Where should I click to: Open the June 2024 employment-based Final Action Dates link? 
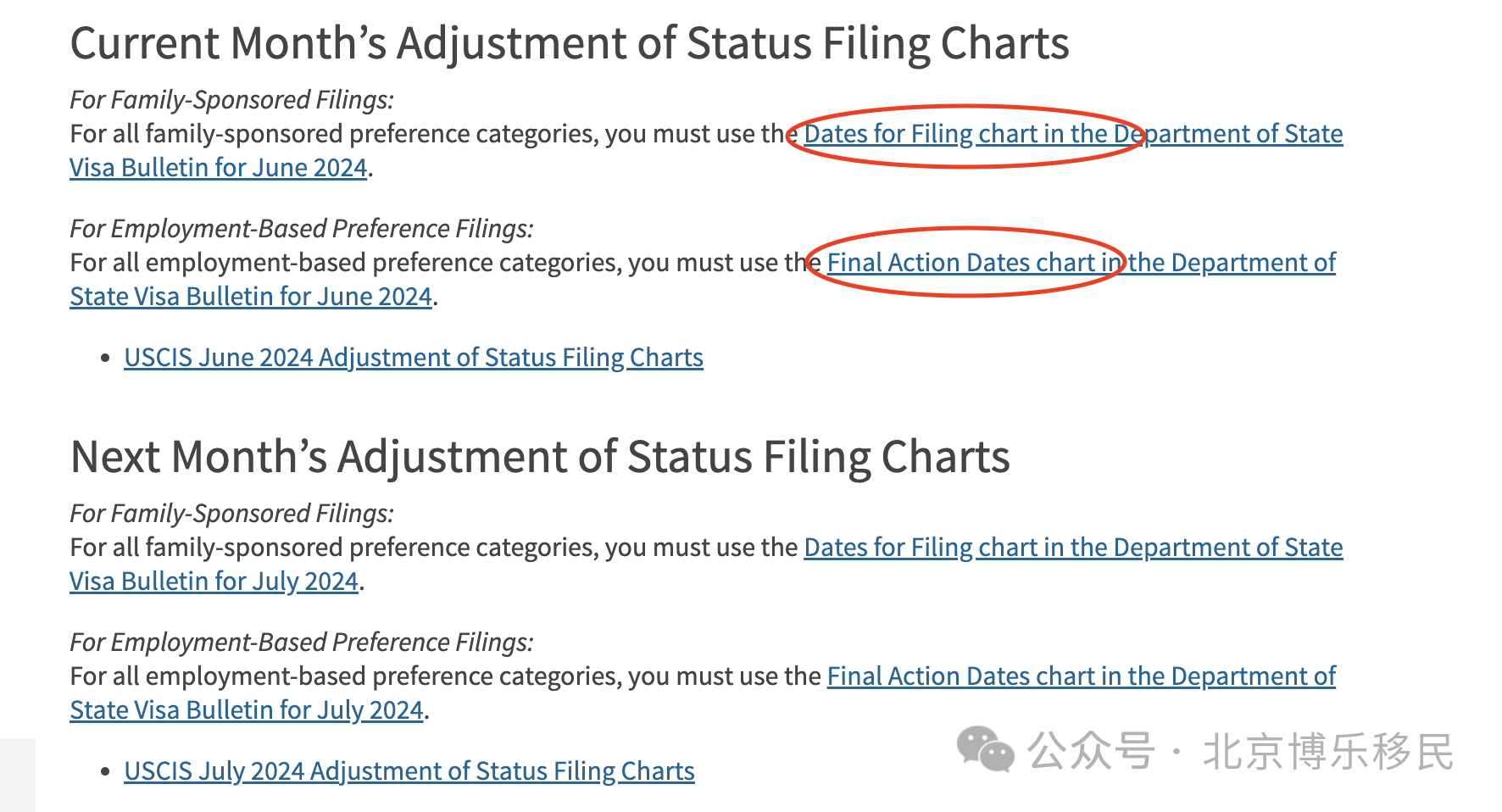pyautogui.click(x=1081, y=263)
